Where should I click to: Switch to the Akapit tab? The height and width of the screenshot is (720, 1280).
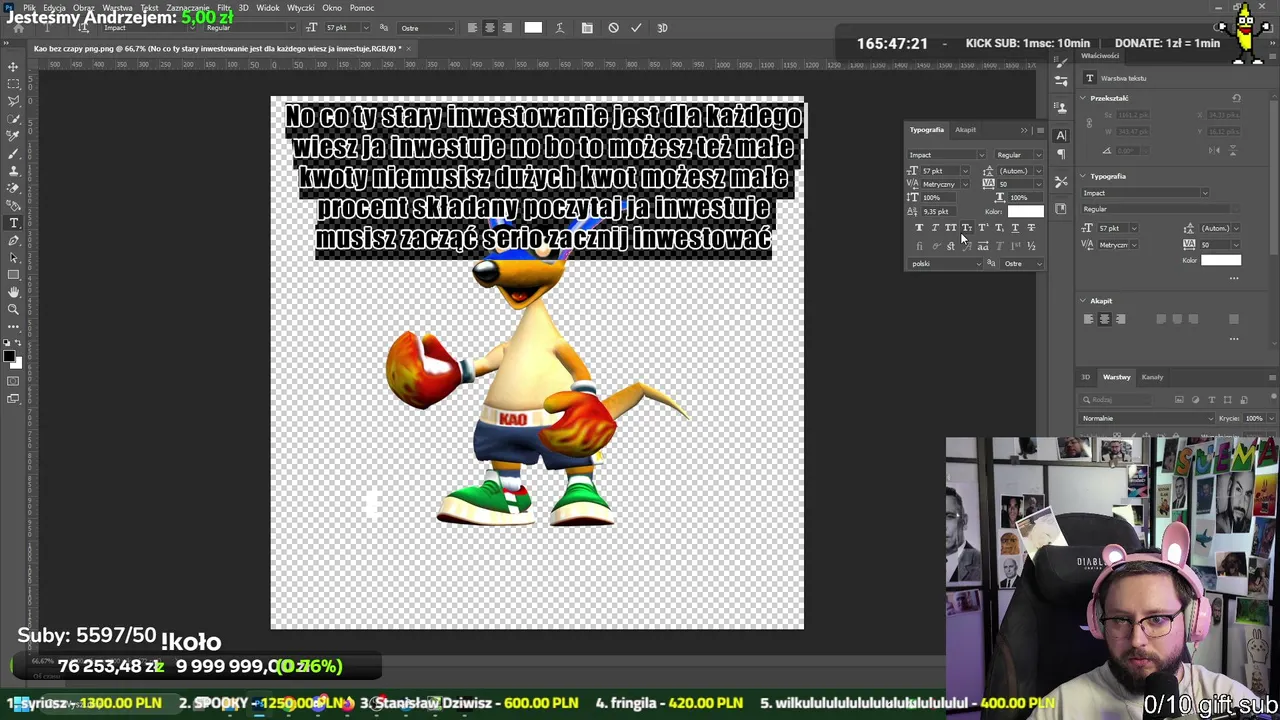point(965,130)
